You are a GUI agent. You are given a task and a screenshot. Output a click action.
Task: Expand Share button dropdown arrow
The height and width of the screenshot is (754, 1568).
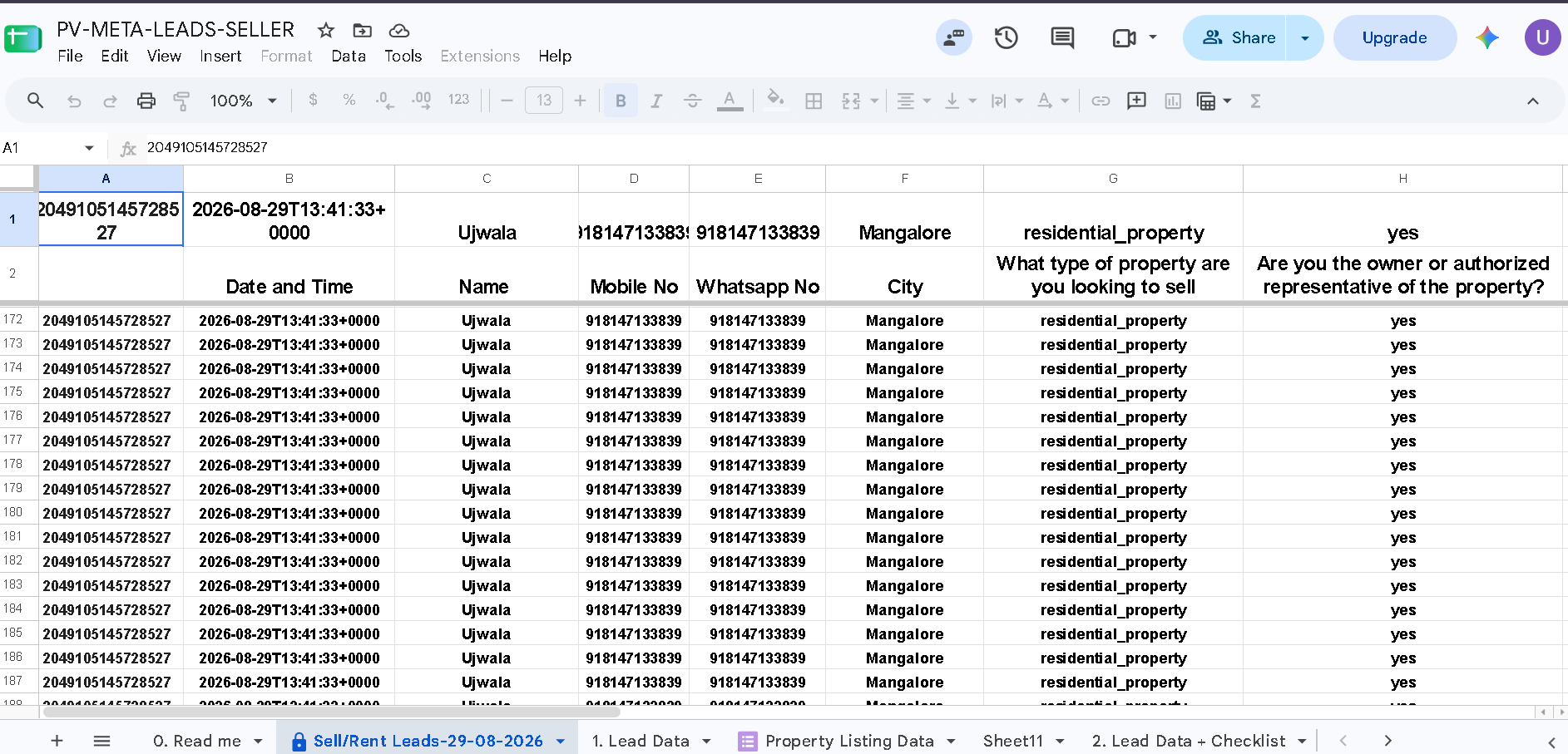pyautogui.click(x=1305, y=37)
